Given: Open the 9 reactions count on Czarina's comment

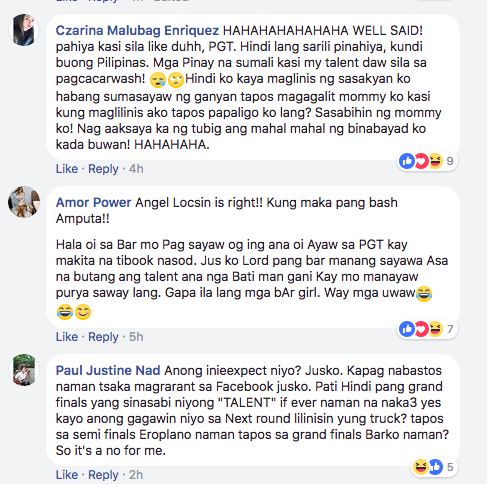Looking at the screenshot, I should [x=450, y=161].
